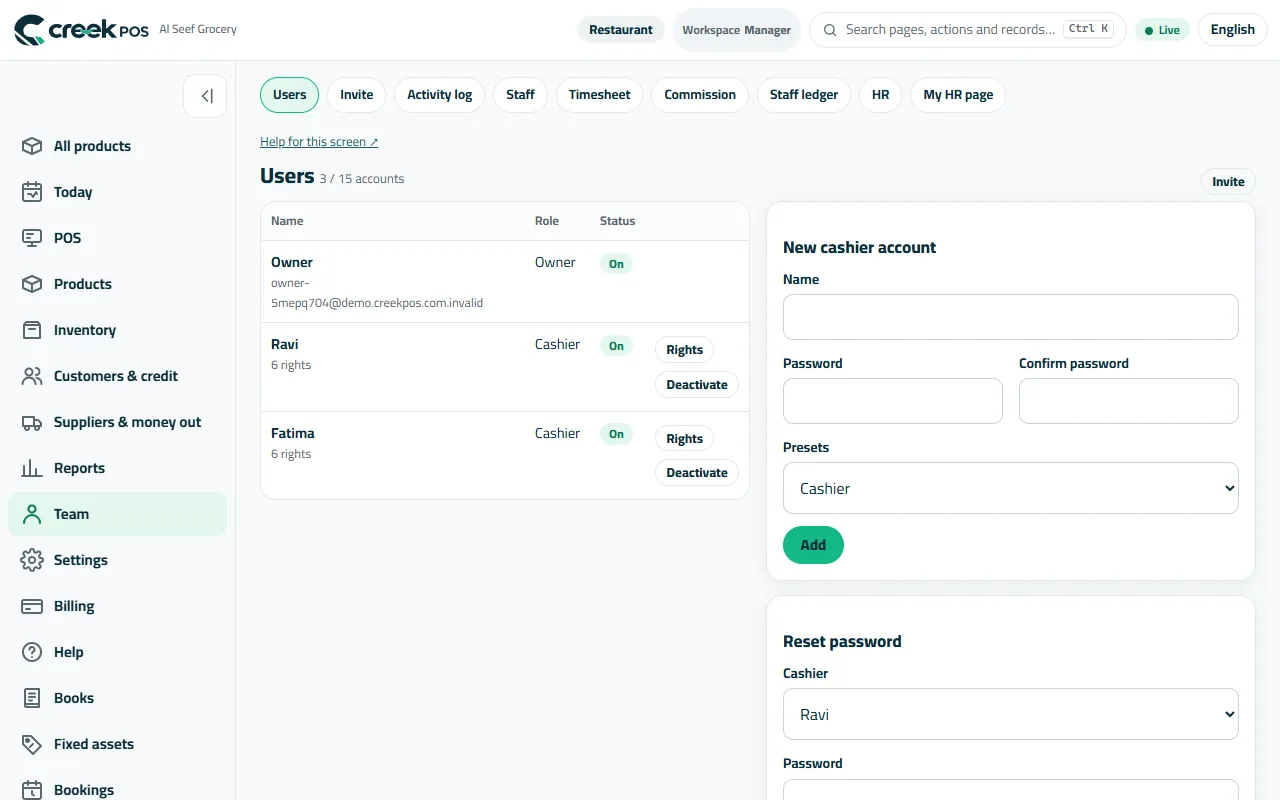This screenshot has width=1280, height=800.
Task: Click the Bookings calendar icon
Action: (x=32, y=790)
